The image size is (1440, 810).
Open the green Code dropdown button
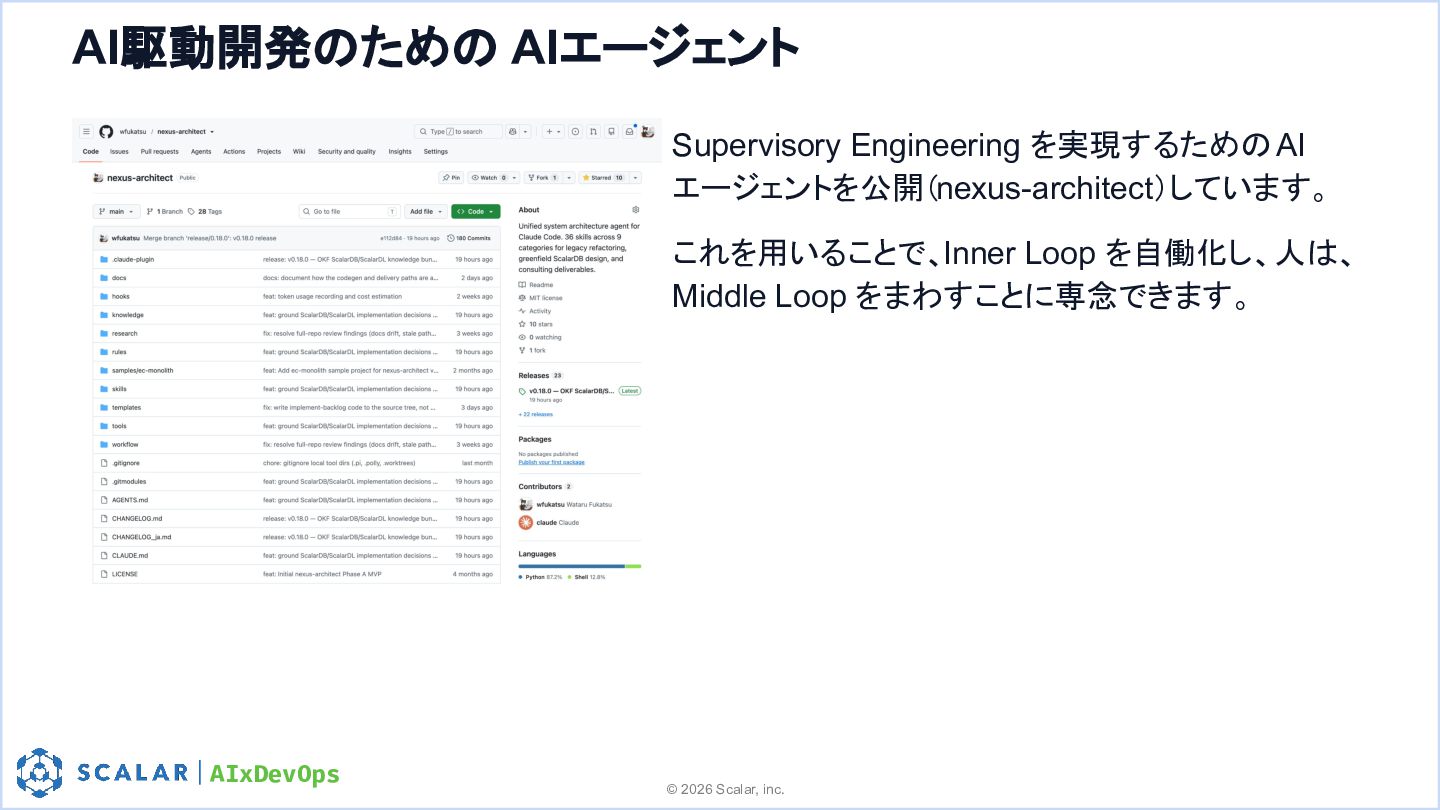(476, 212)
